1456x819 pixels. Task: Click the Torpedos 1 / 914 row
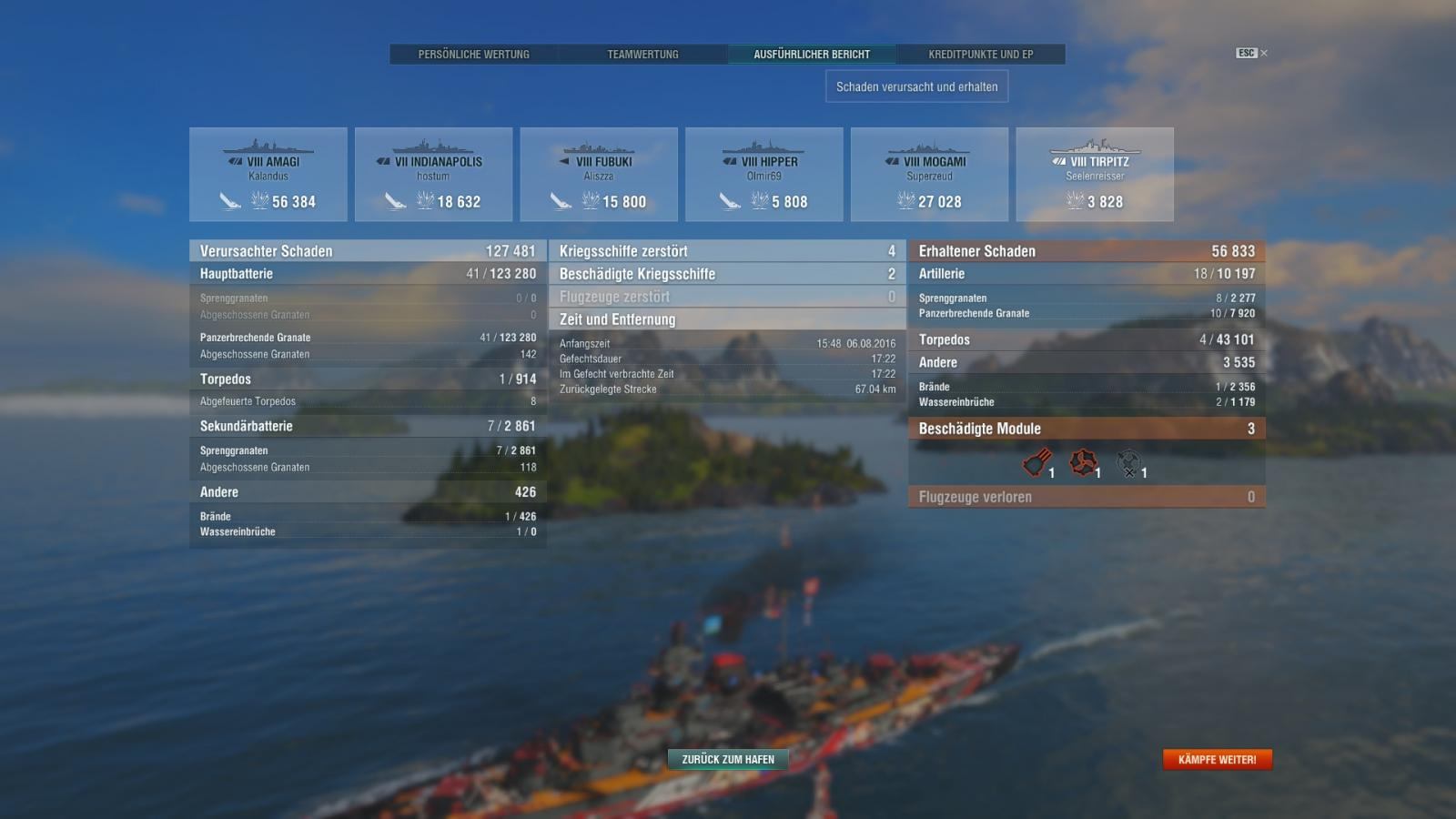pyautogui.click(x=368, y=379)
